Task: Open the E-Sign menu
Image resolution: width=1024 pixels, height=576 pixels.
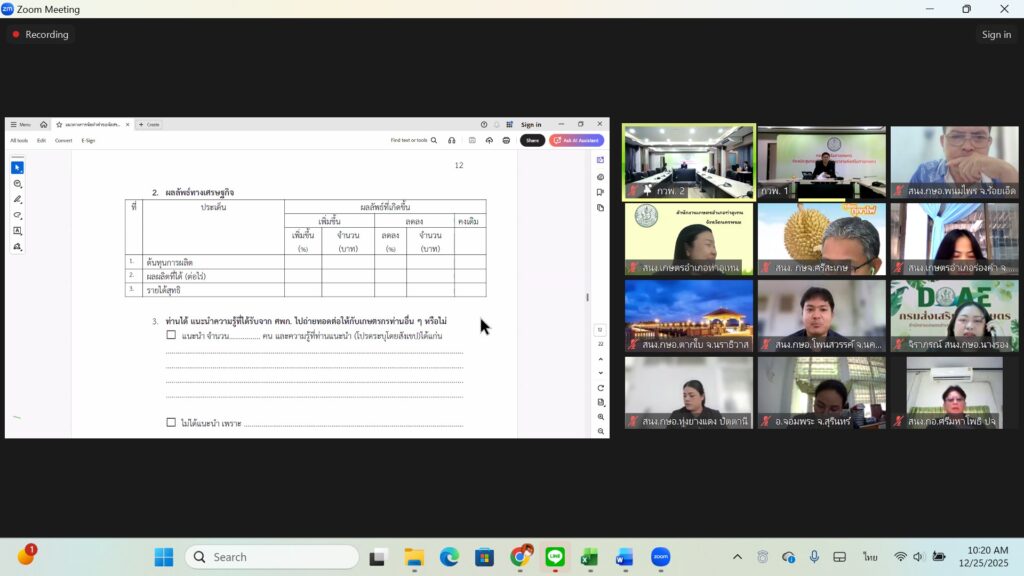Action: 88,141
